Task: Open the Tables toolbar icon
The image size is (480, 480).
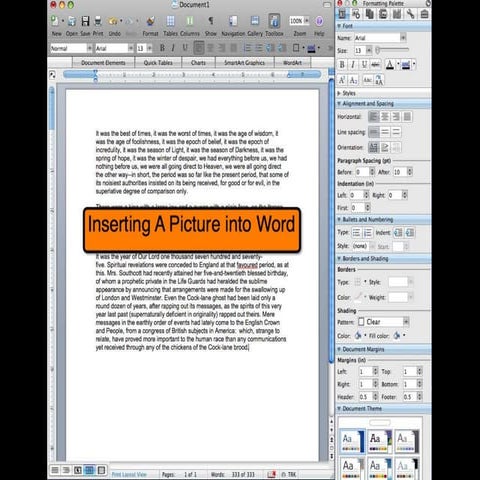Action: pos(170,21)
